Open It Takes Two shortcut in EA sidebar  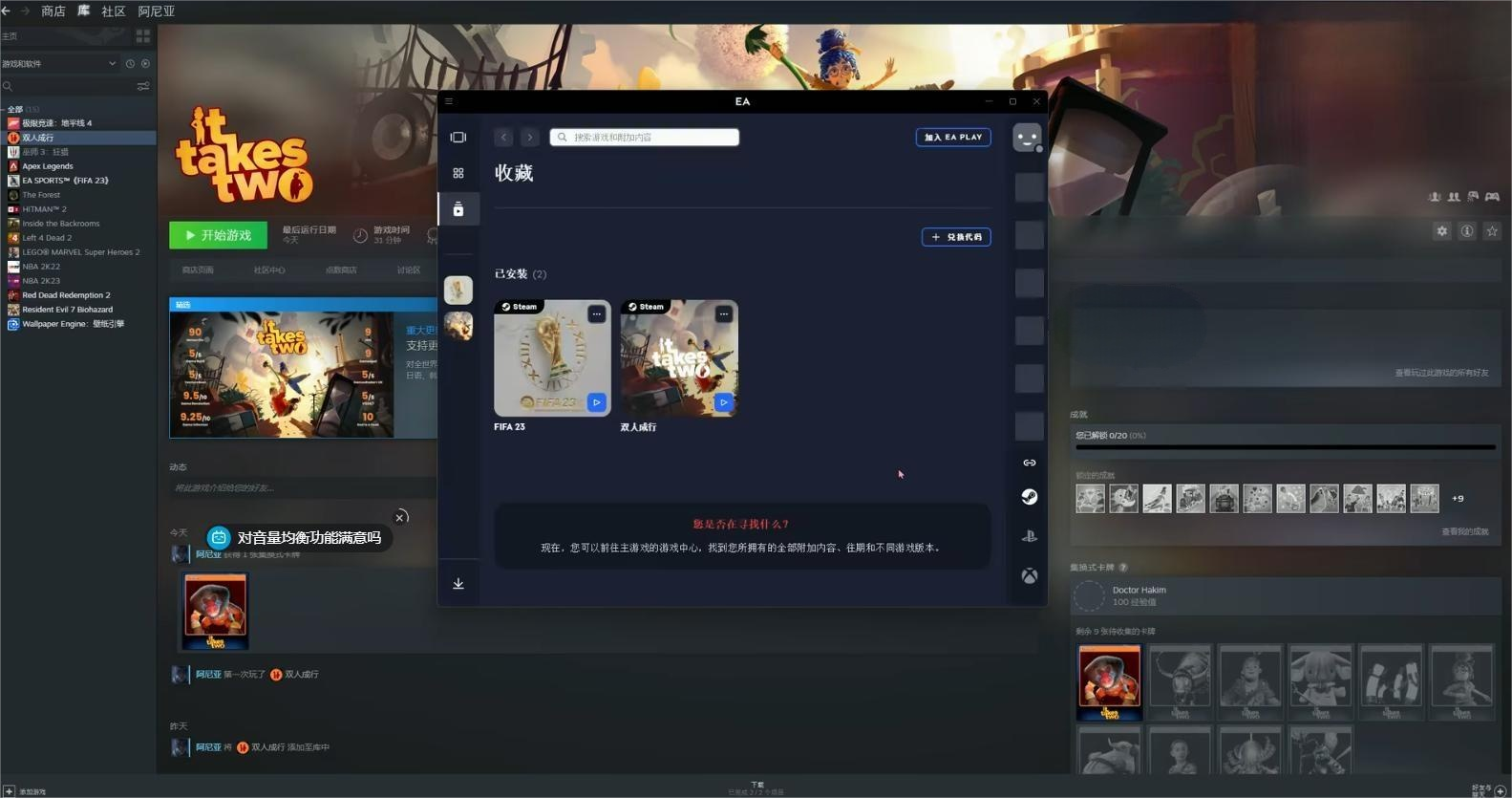point(458,326)
